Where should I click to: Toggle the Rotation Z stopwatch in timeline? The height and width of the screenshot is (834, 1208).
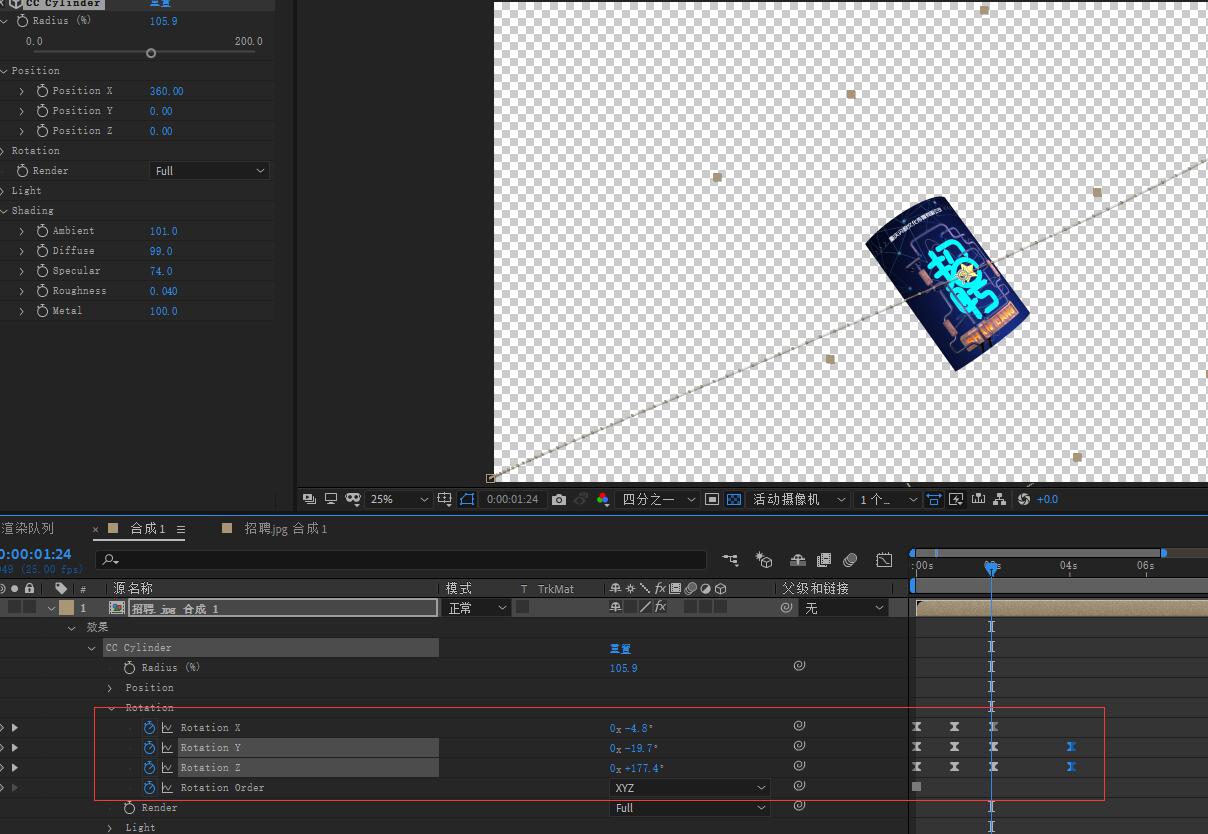click(x=149, y=768)
